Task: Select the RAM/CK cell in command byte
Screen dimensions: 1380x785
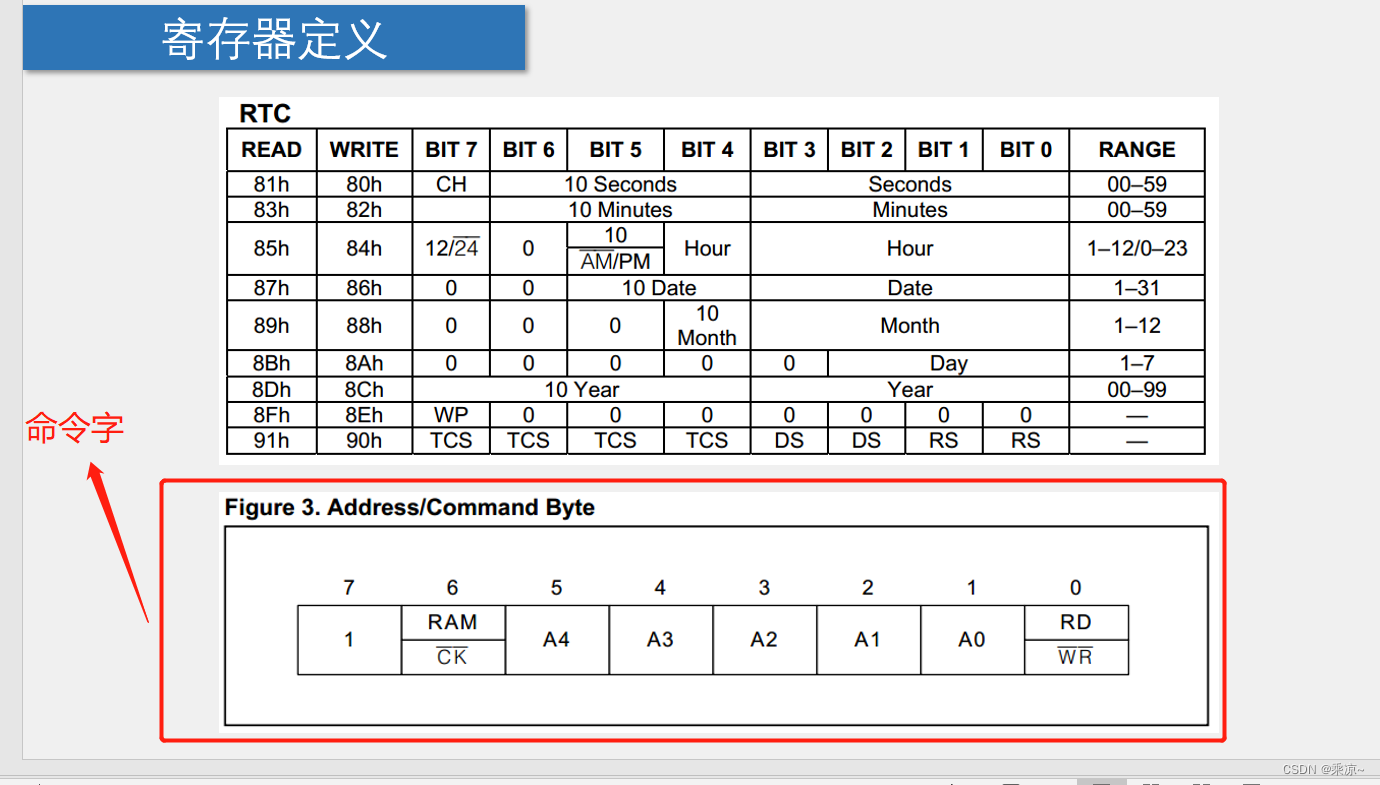Action: tap(453, 640)
